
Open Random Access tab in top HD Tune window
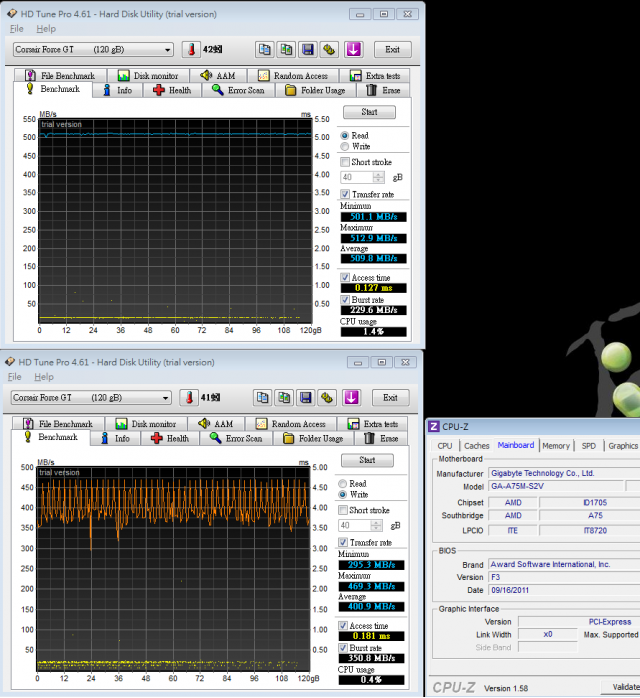293,76
